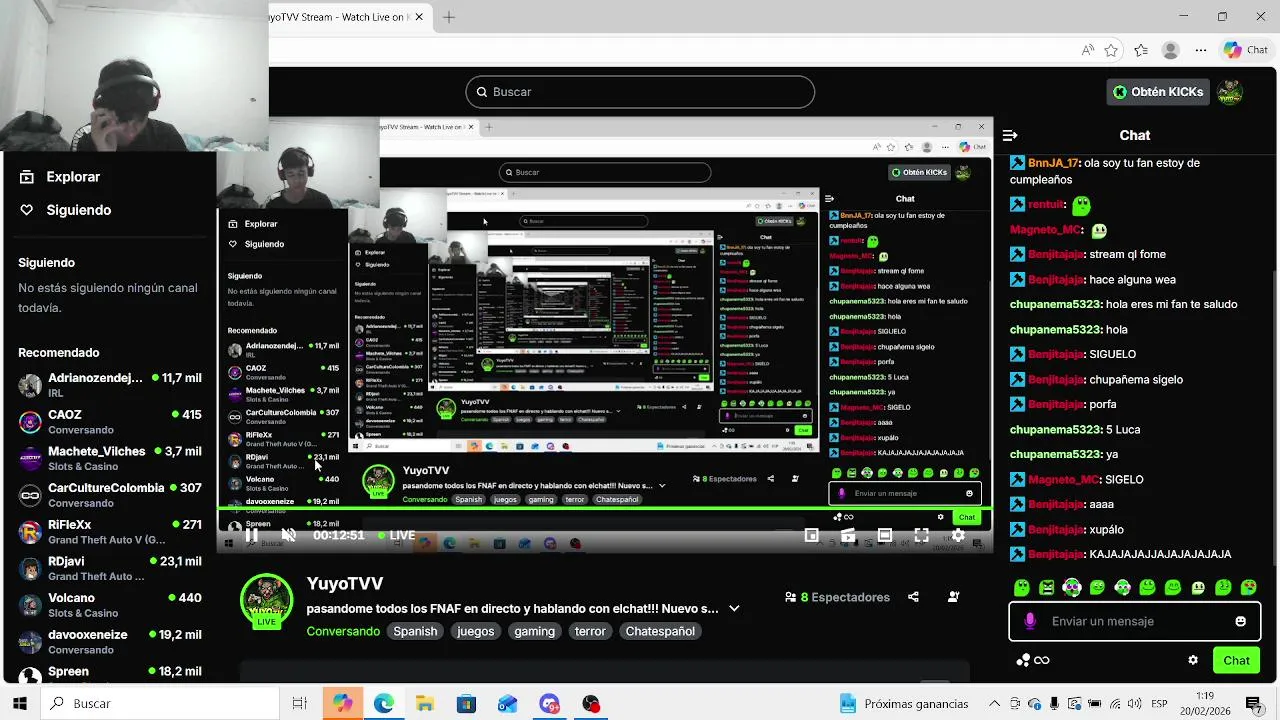Click the microphone icon in chat input
The width and height of the screenshot is (1280, 720).
1030,621
